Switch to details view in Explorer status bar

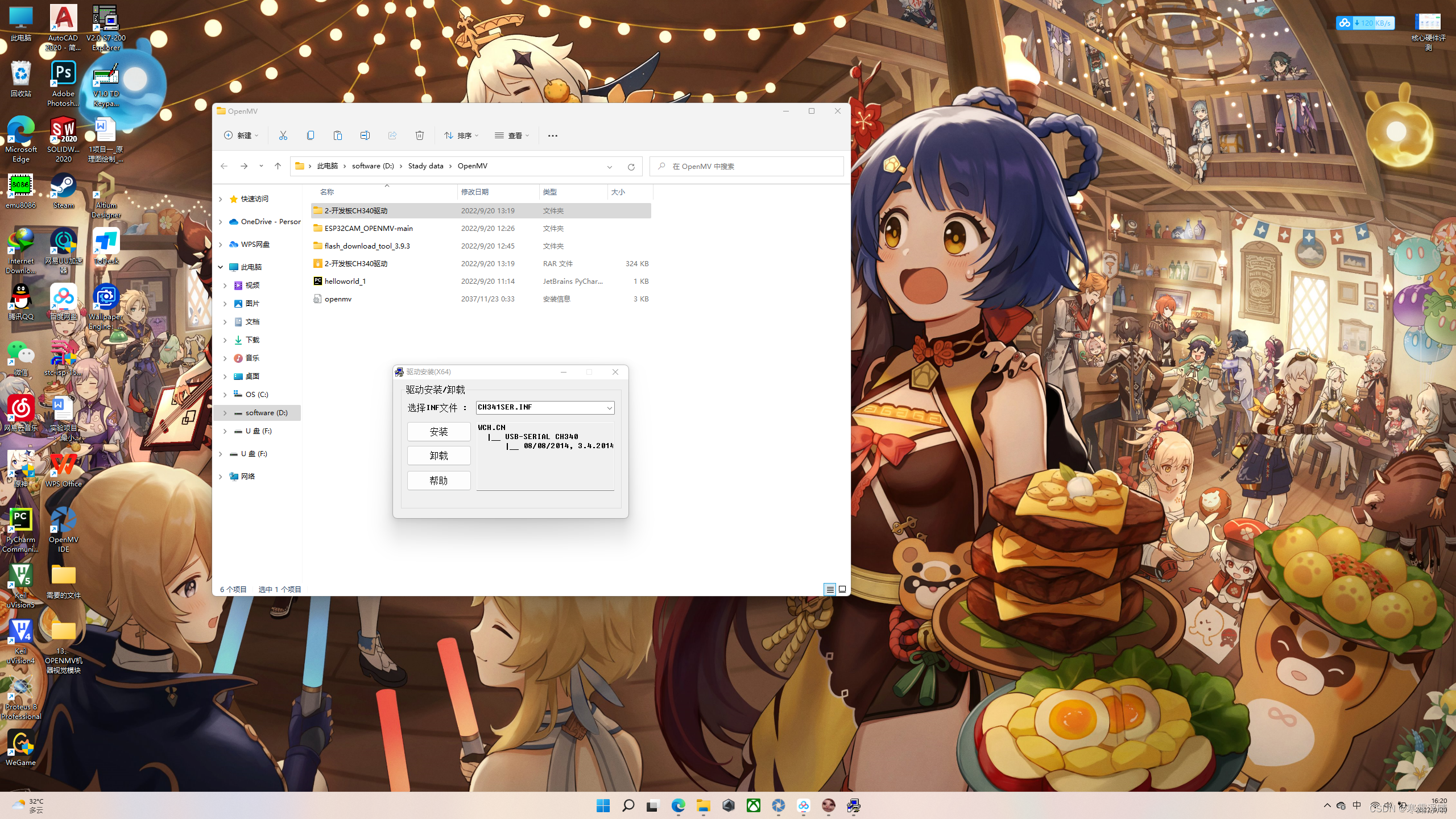pyautogui.click(x=830, y=589)
